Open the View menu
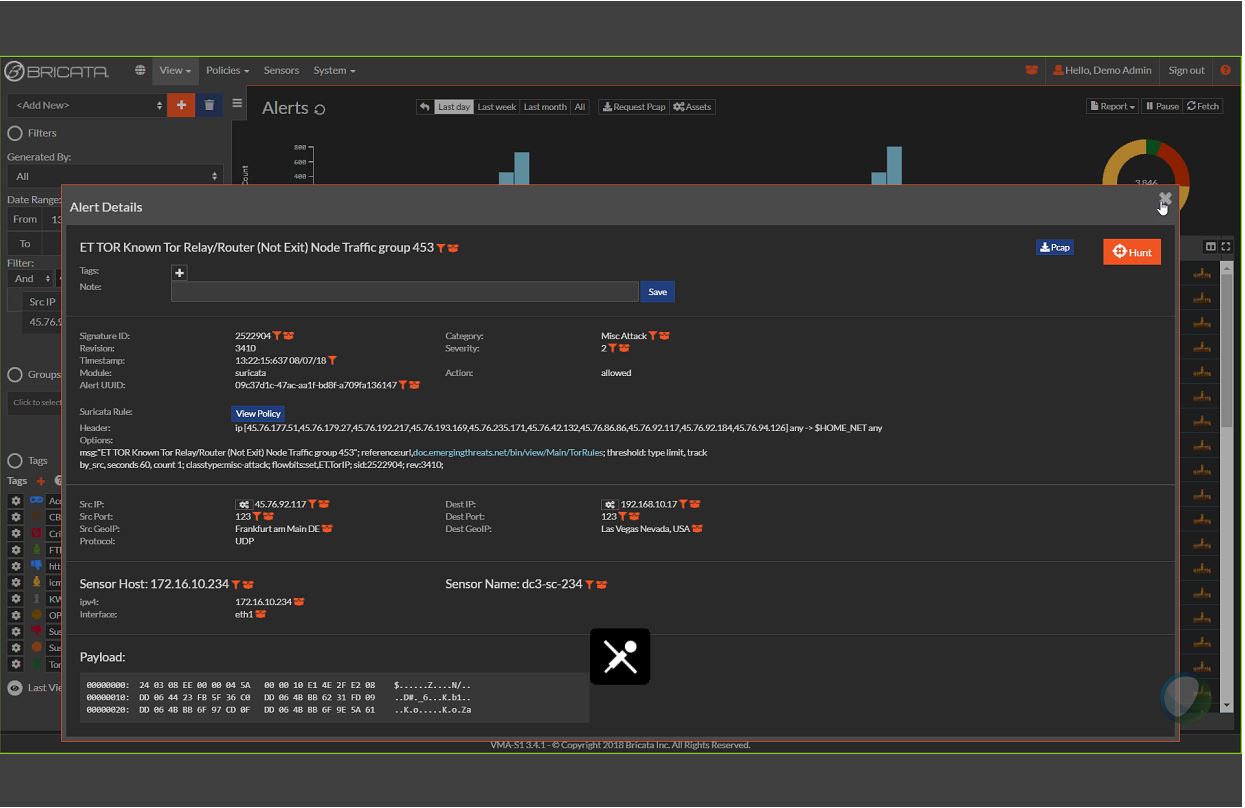Screen dimensions: 1245x808 click(x=175, y=70)
